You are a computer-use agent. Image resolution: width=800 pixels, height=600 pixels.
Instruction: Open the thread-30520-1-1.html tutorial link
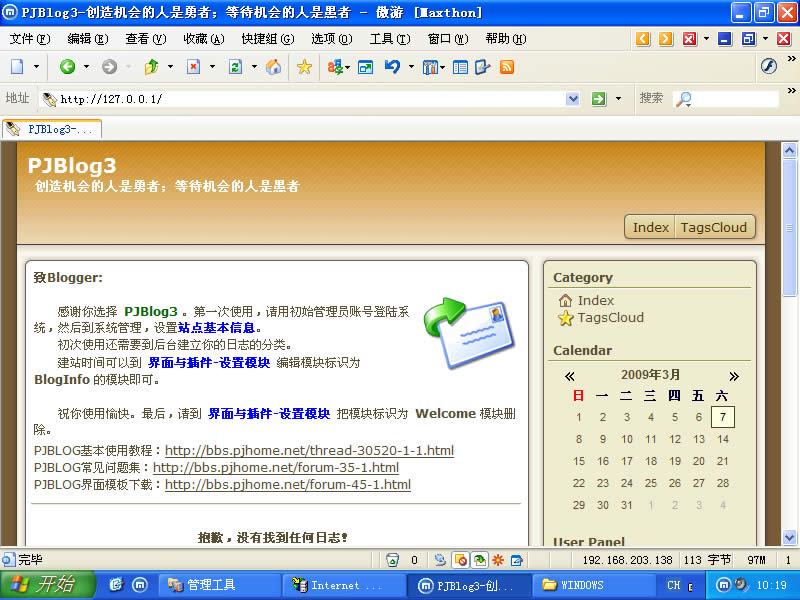(x=309, y=451)
